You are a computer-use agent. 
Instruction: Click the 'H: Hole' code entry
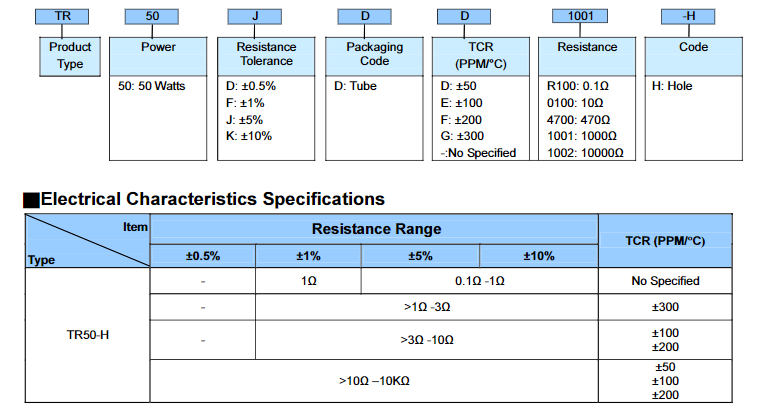672,86
